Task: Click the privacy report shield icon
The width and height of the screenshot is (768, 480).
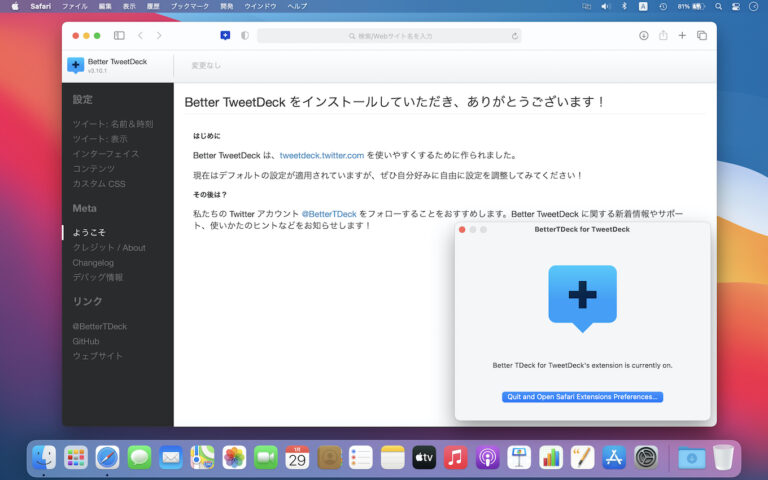Action: pos(245,35)
